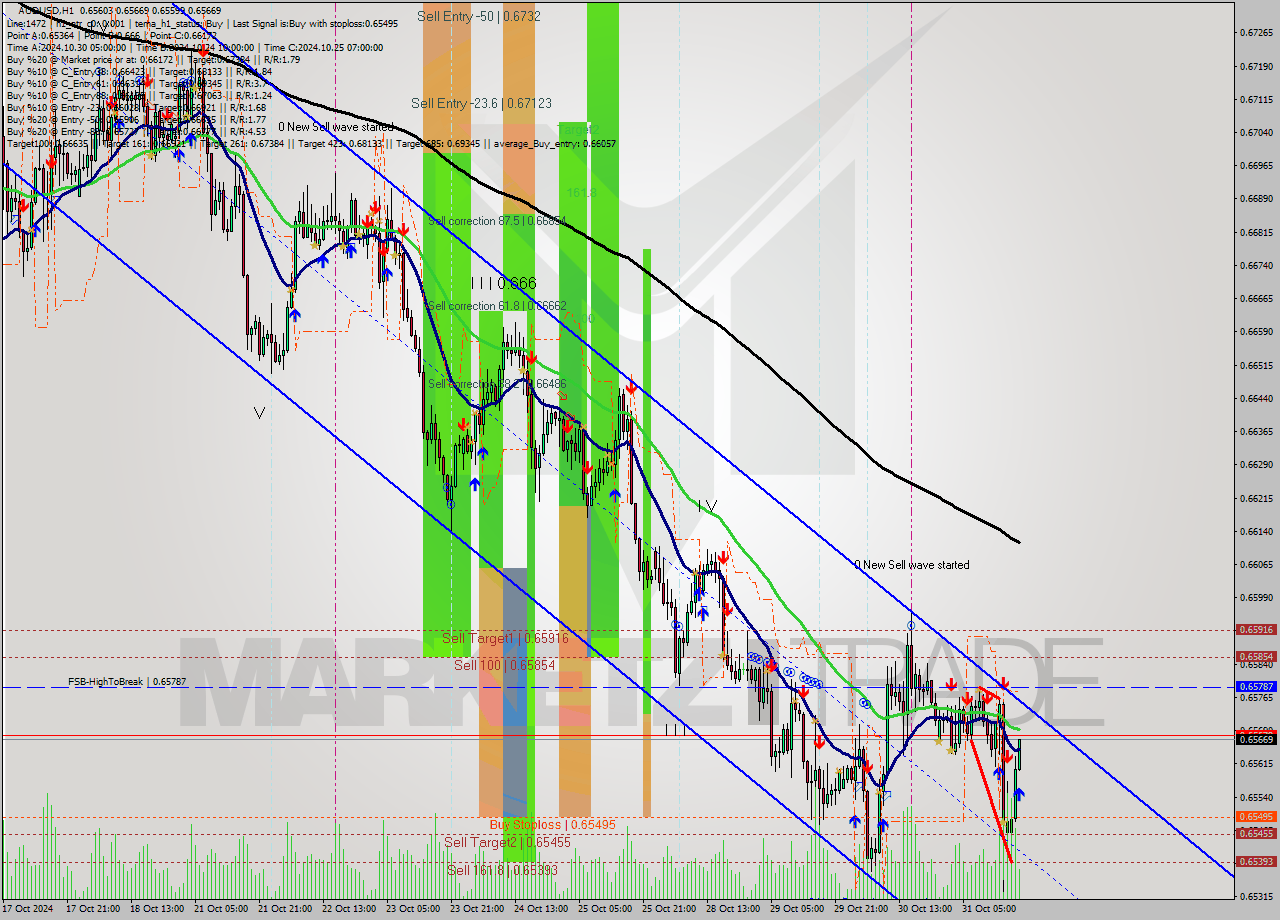The height and width of the screenshot is (920, 1280).
Task: Click '30 Oct 13:00' on time axis
Action: coord(924,909)
